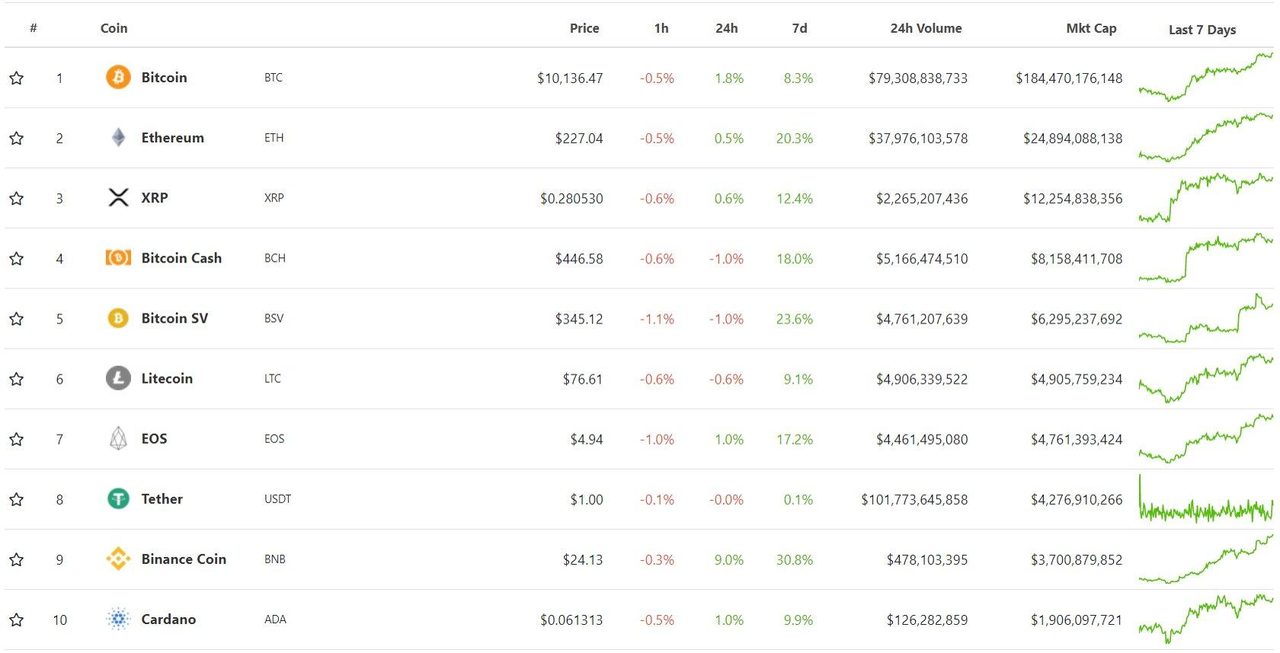Click the Bitcoin orange logo icon
Image resolution: width=1280 pixels, height=653 pixels.
click(x=118, y=77)
